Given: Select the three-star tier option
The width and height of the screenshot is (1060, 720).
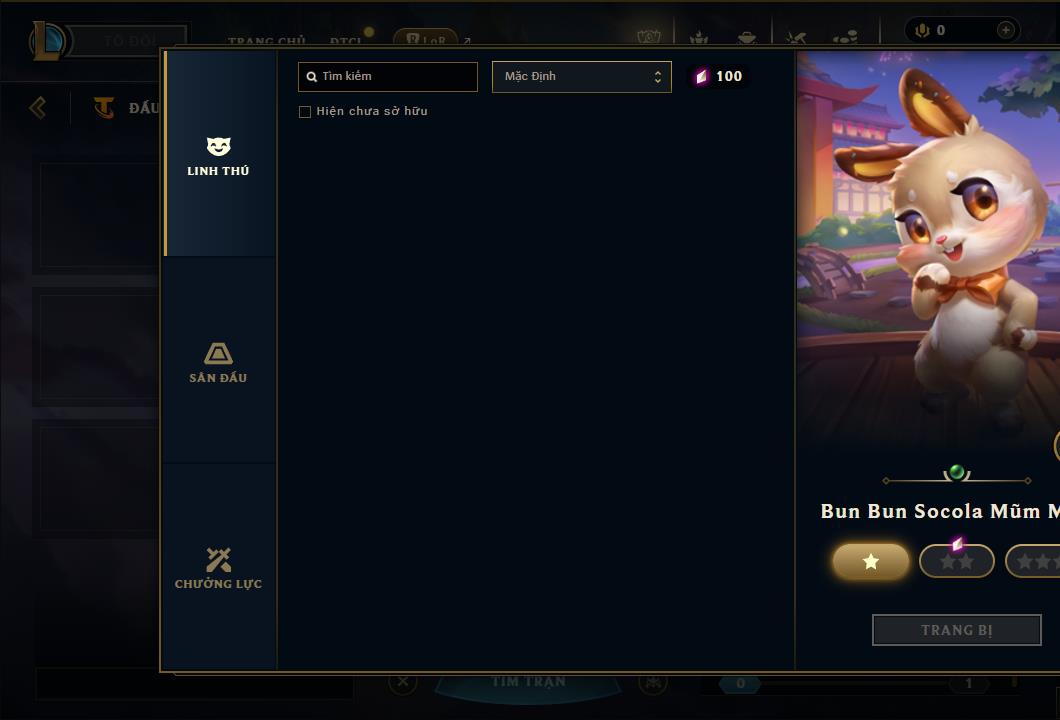Looking at the screenshot, I should coord(1033,561).
